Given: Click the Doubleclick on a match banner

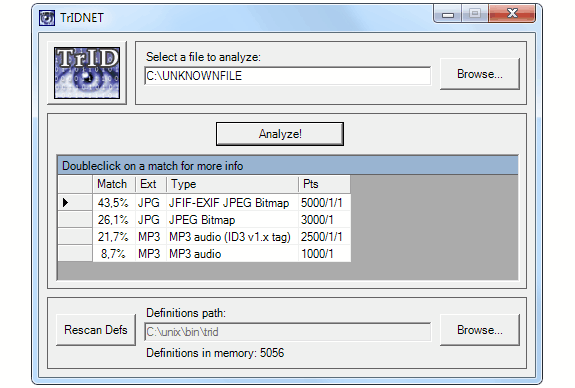Looking at the screenshot, I should tap(288, 166).
